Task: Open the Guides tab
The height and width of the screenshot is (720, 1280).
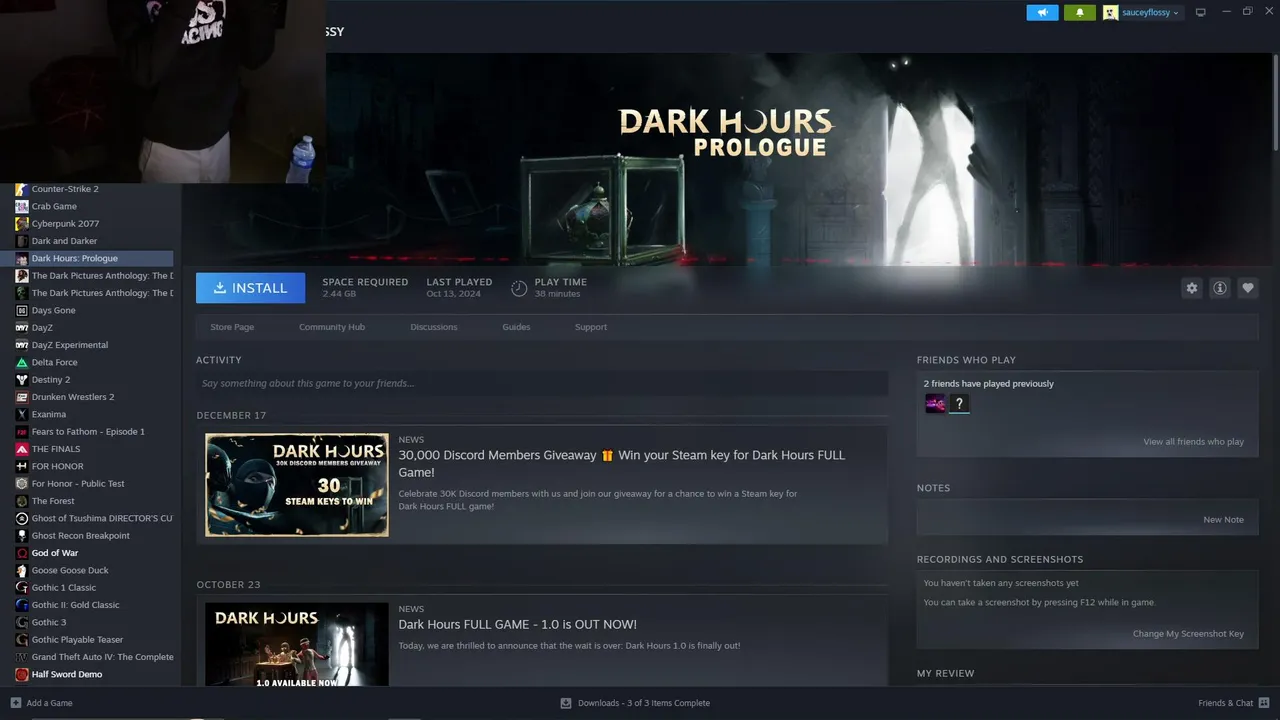Action: 516,327
